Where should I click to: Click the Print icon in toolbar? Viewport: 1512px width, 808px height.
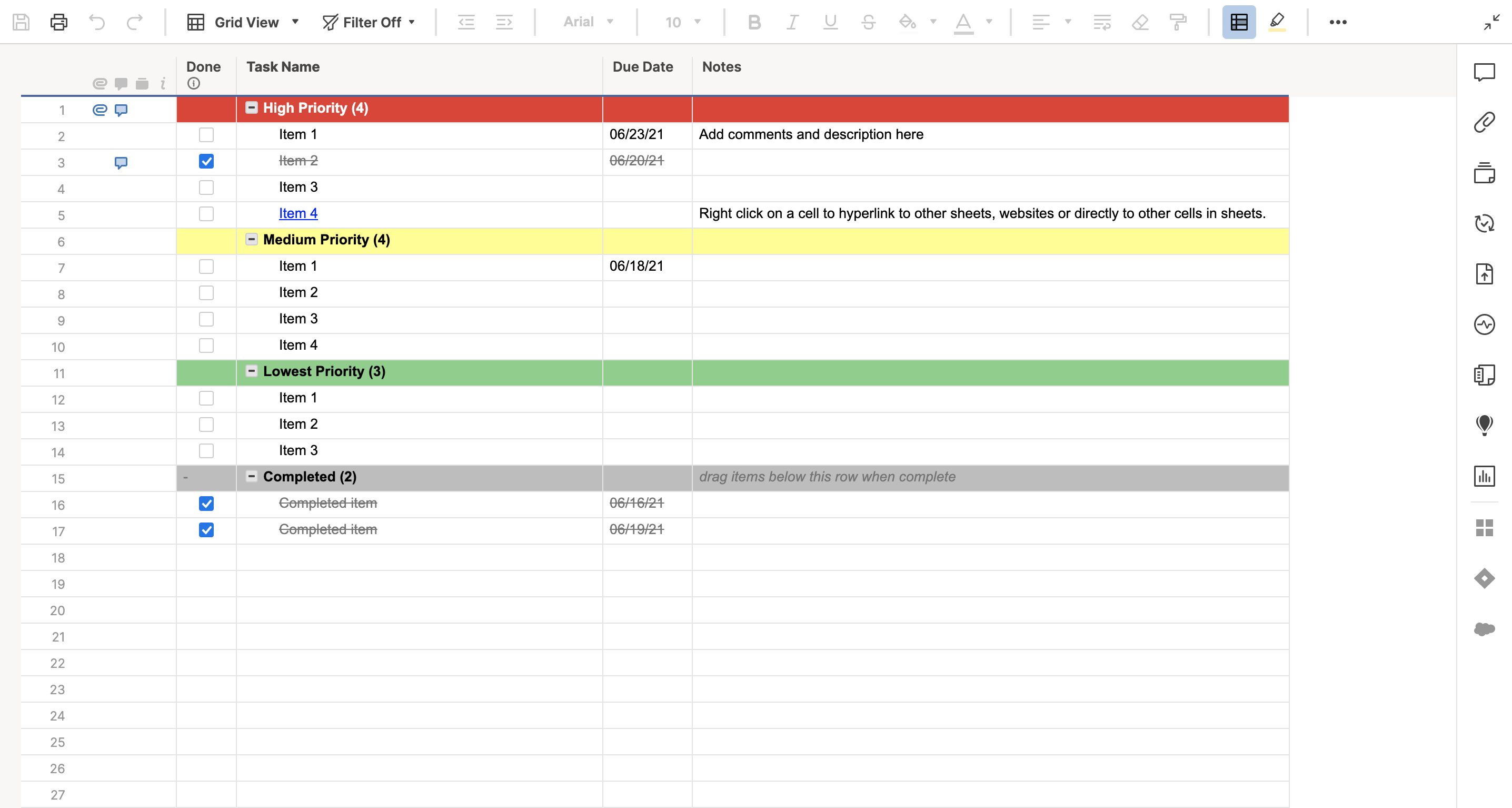58,22
